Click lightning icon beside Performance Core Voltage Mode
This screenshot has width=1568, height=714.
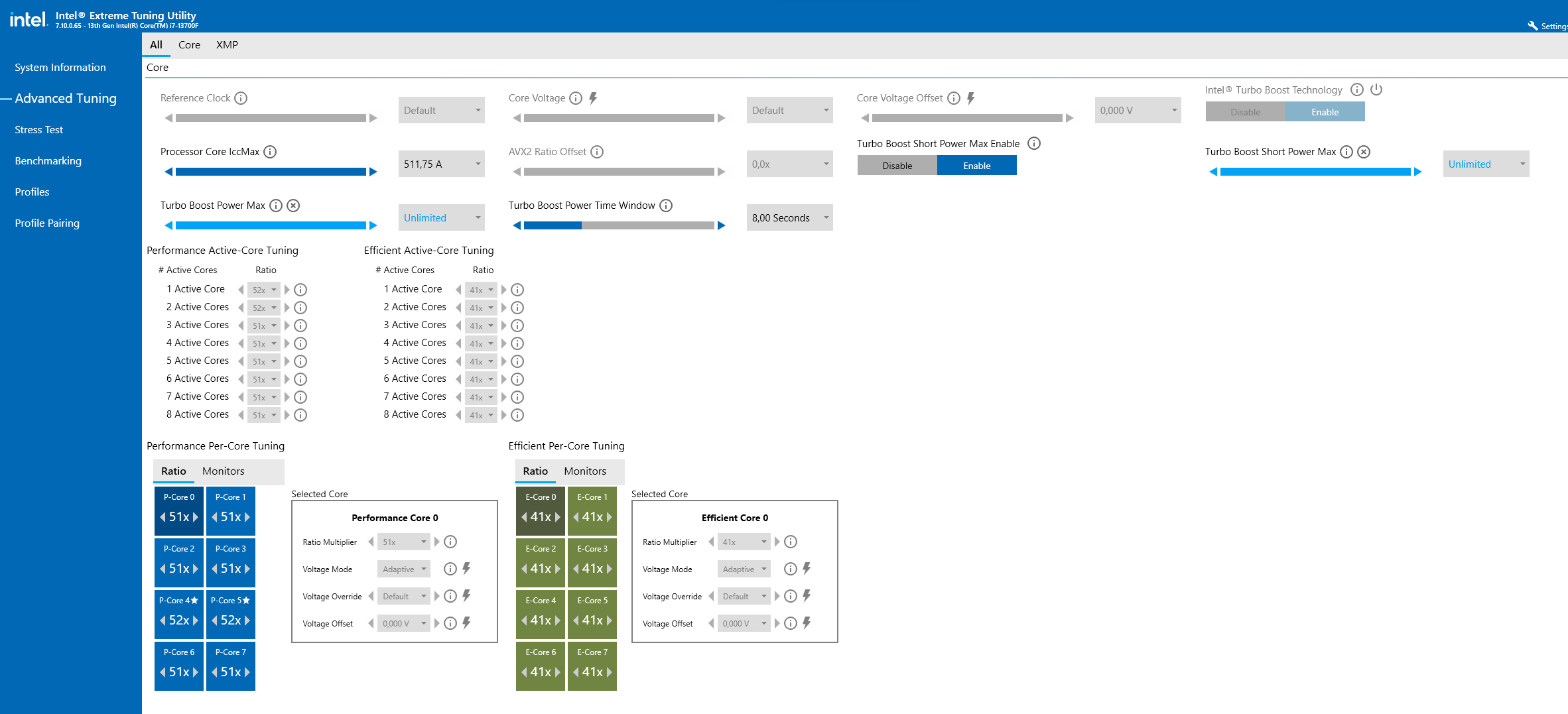467,568
